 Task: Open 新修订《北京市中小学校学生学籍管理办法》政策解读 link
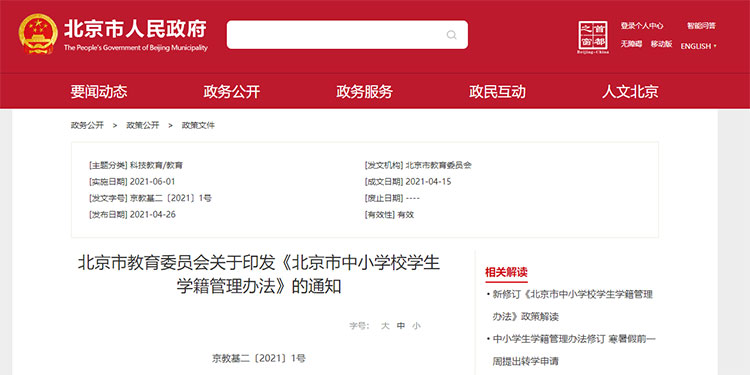tap(573, 305)
